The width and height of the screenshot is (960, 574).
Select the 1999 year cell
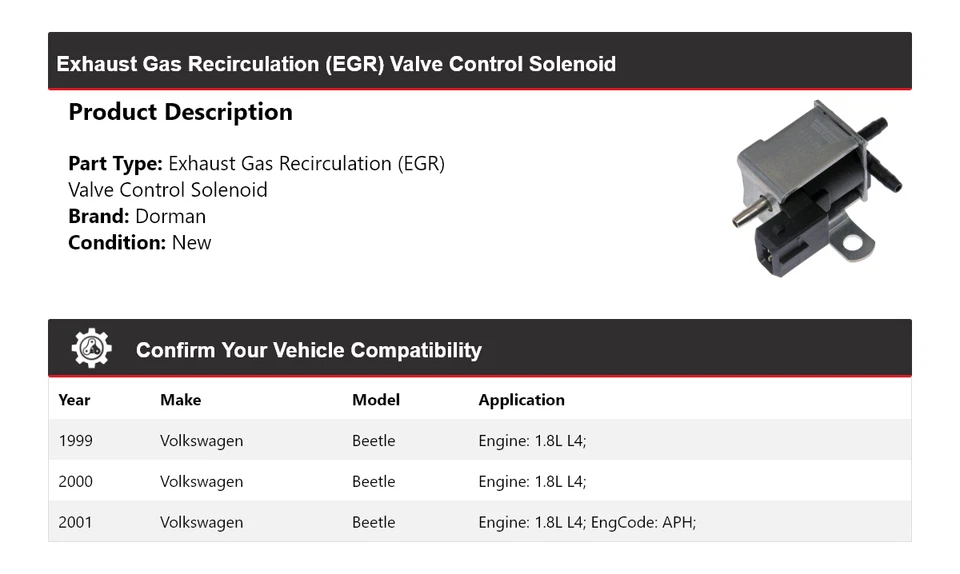pyautogui.click(x=75, y=441)
